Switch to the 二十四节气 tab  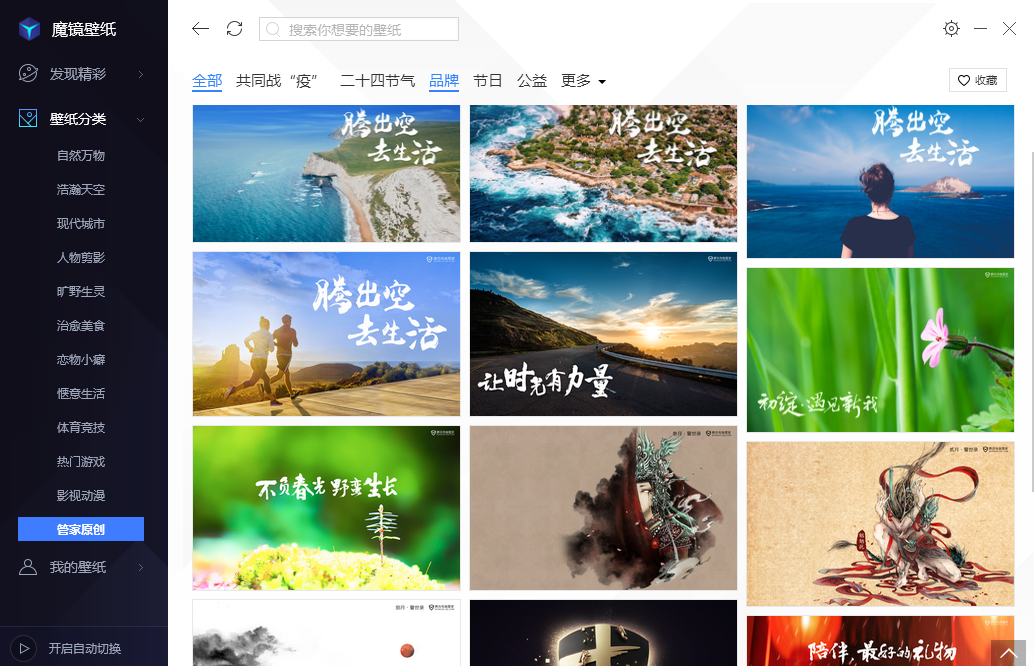pos(377,81)
